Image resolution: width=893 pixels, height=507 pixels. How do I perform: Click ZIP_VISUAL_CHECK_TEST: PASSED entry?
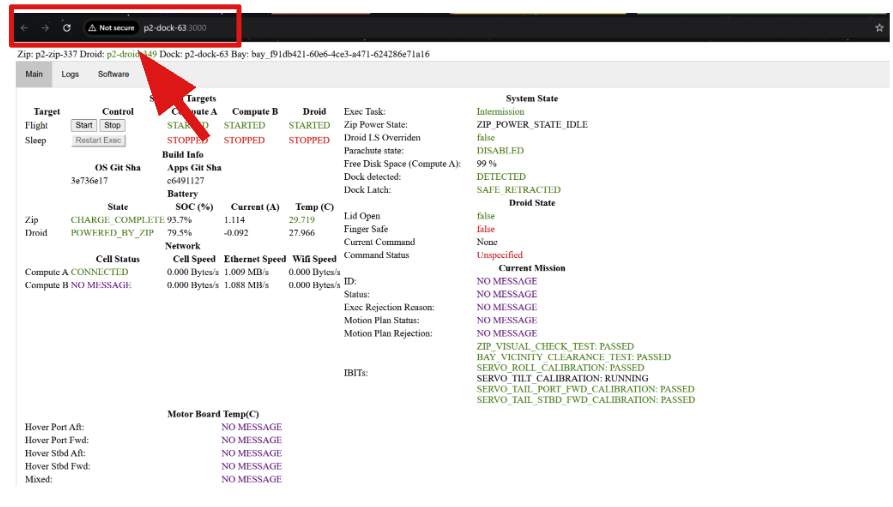[x=555, y=346]
